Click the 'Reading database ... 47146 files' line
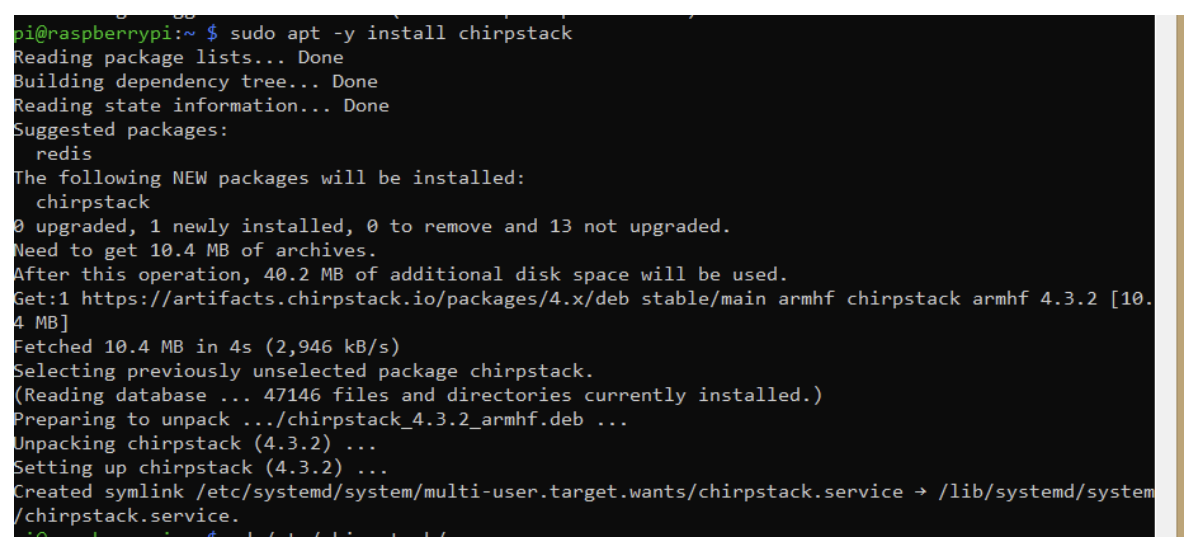The height and width of the screenshot is (550, 1192). click(418, 396)
